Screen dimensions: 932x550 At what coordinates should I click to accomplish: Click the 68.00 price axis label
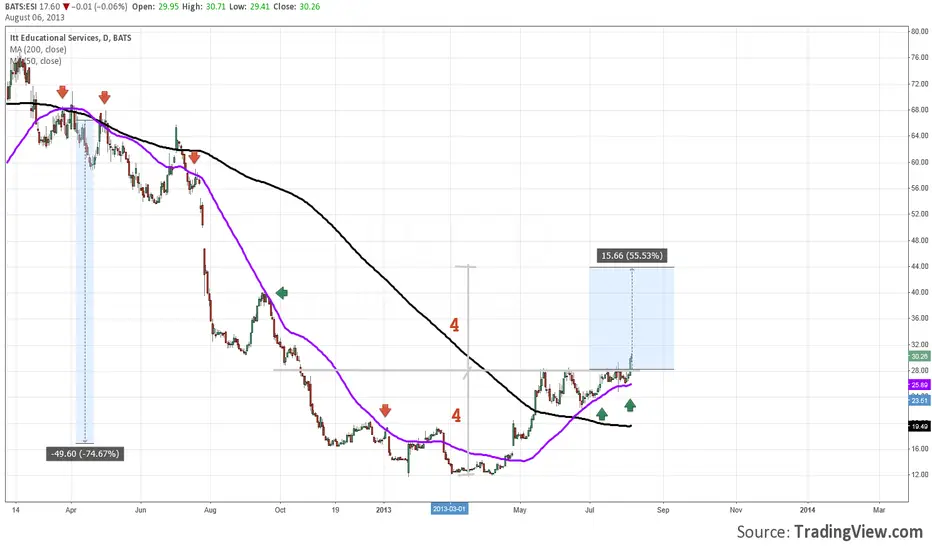pos(920,110)
